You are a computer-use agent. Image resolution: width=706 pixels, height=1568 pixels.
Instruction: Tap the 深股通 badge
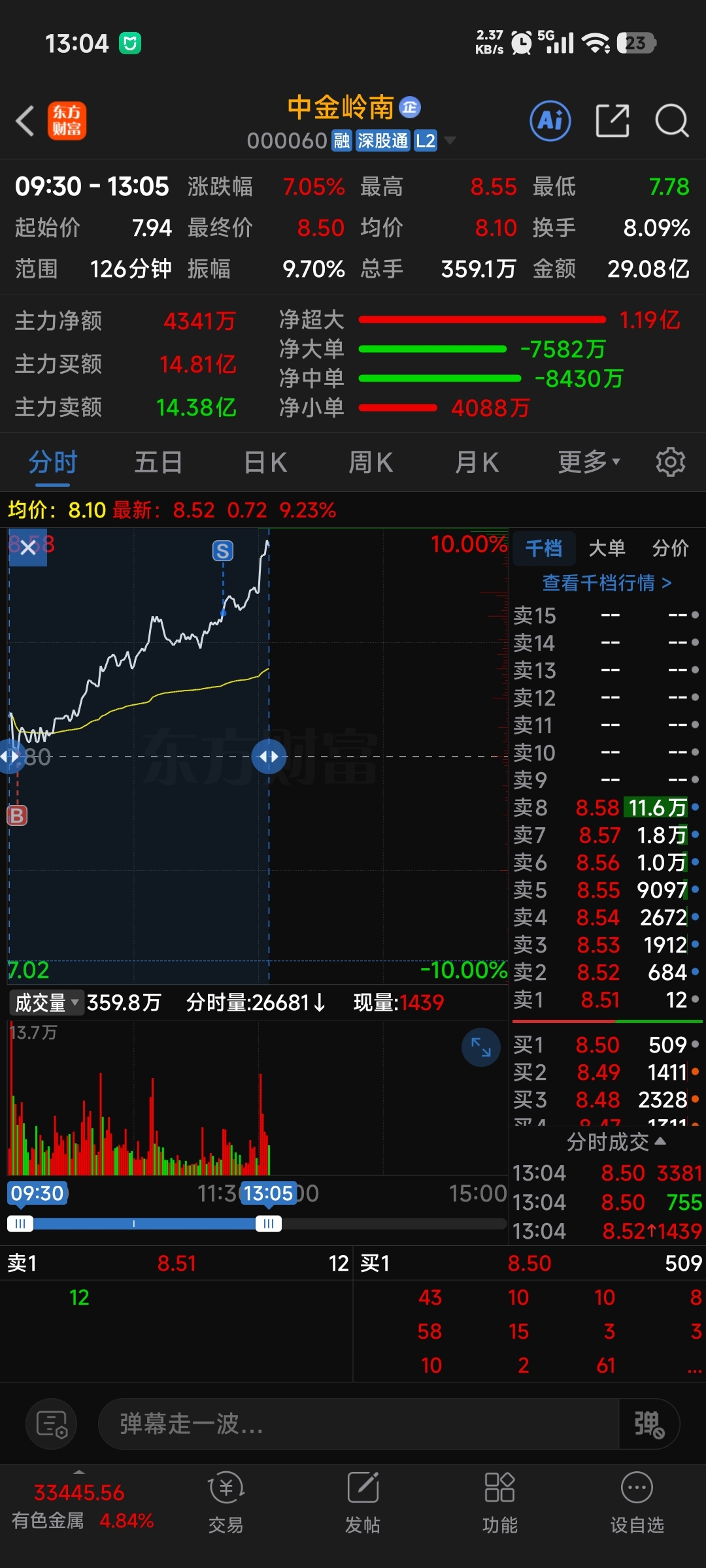(x=383, y=140)
